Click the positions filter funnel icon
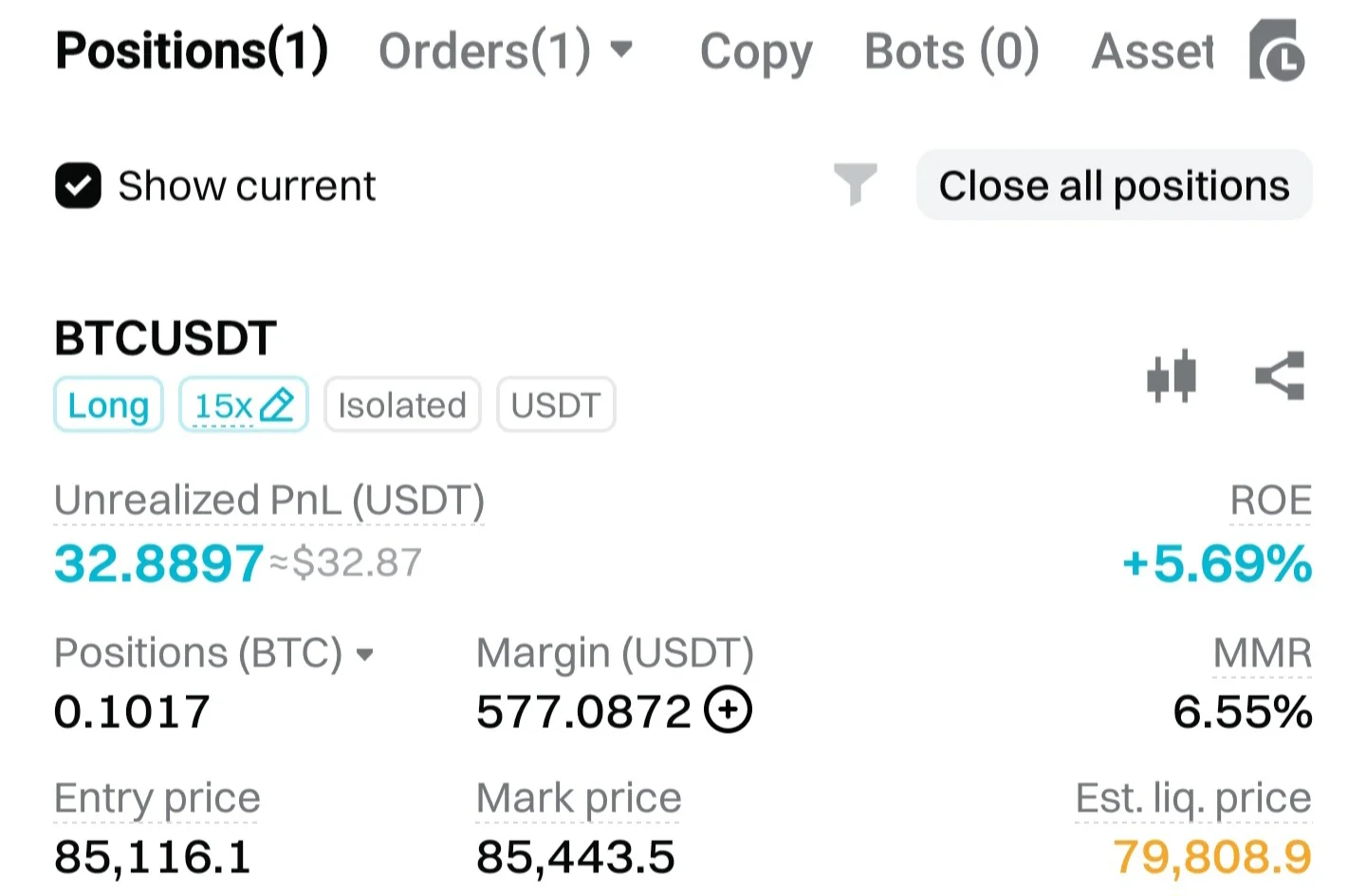 click(x=855, y=184)
